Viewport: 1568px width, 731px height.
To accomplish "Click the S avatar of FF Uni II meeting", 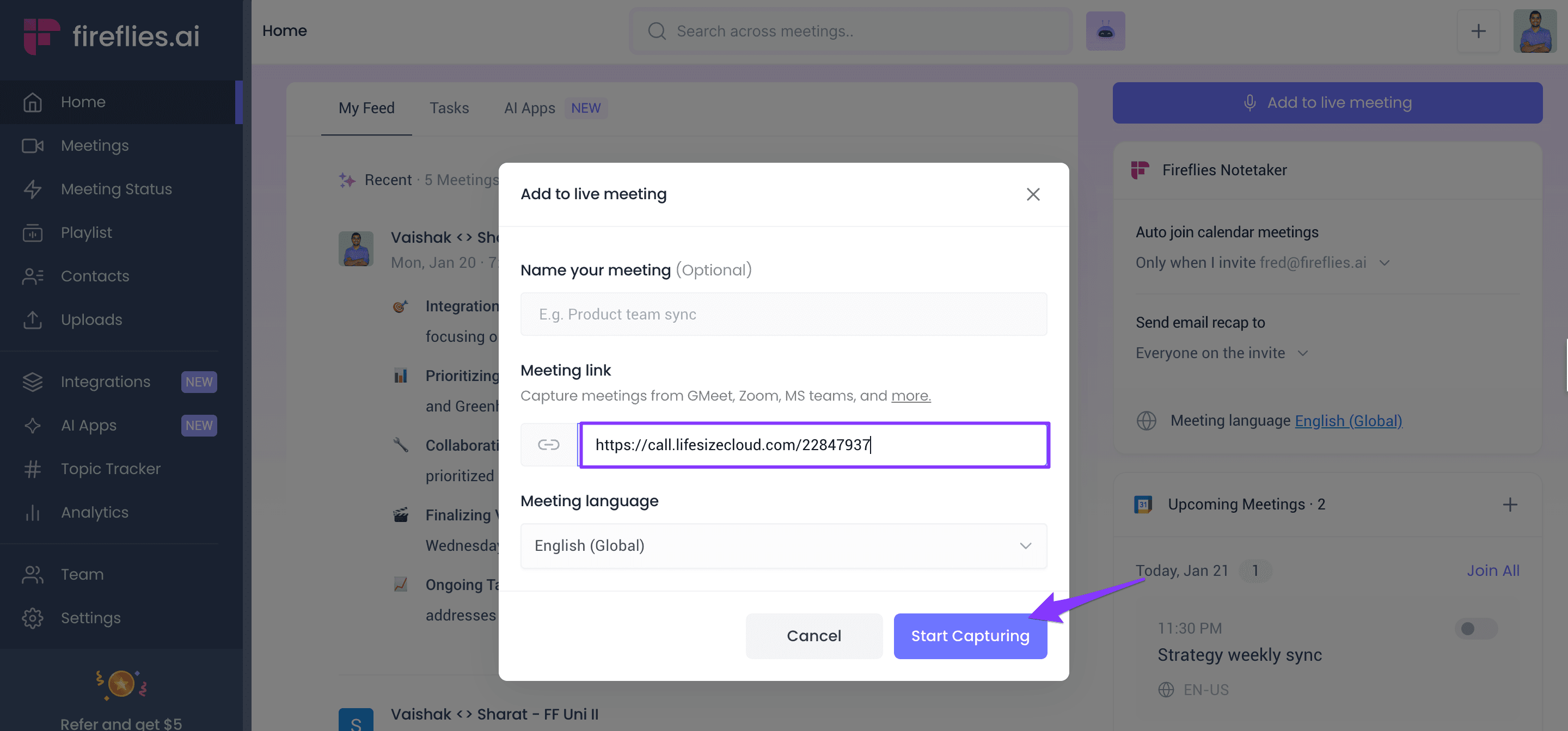I will [x=356, y=720].
